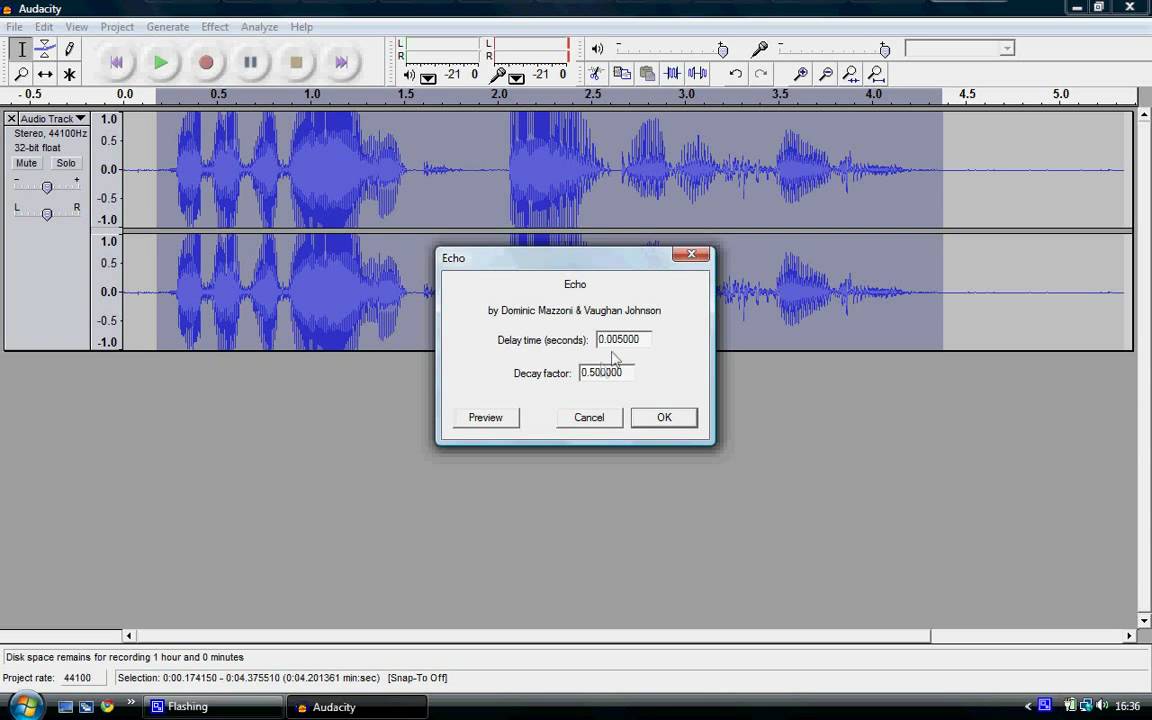
Task: Click the output volume slider
Action: click(x=672, y=48)
